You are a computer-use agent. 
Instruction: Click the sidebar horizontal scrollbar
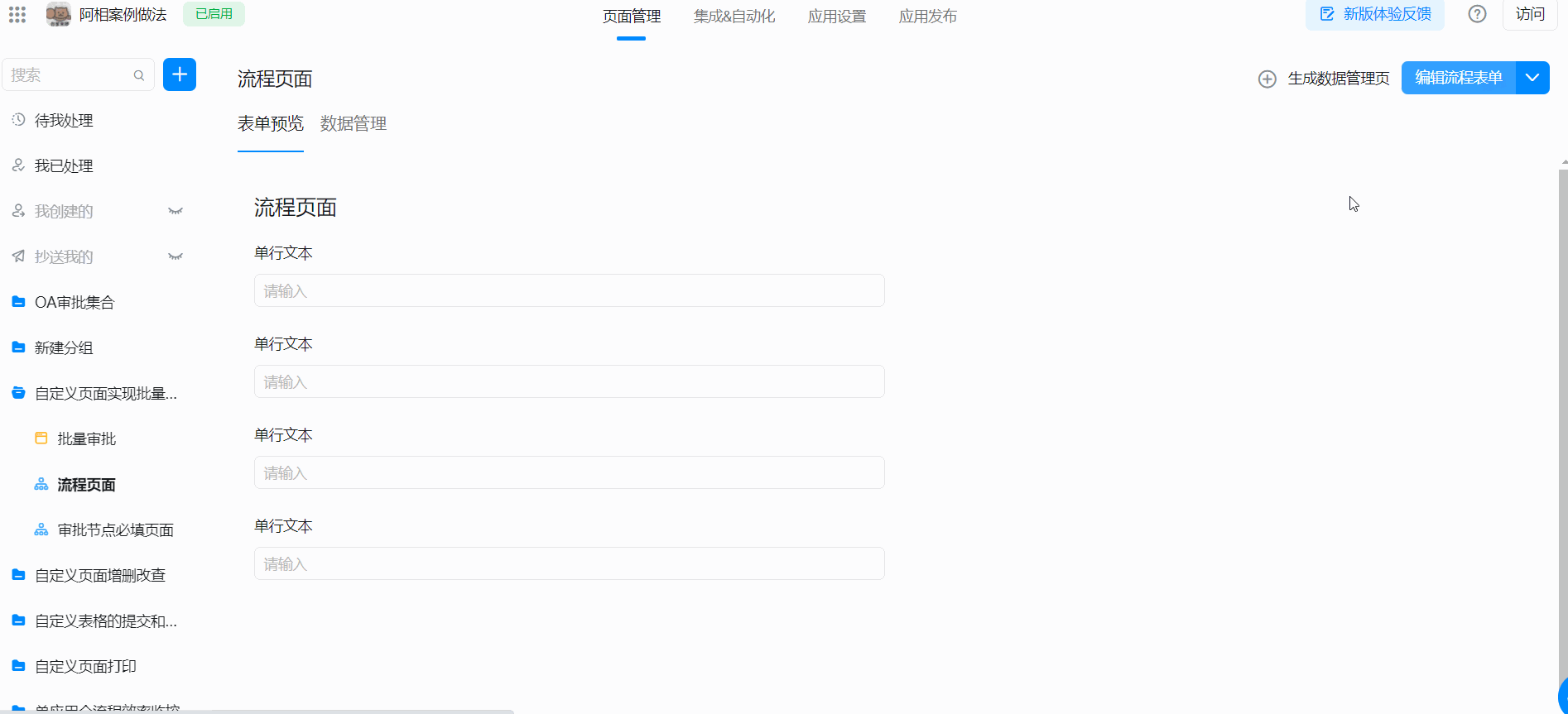pyautogui.click(x=257, y=712)
